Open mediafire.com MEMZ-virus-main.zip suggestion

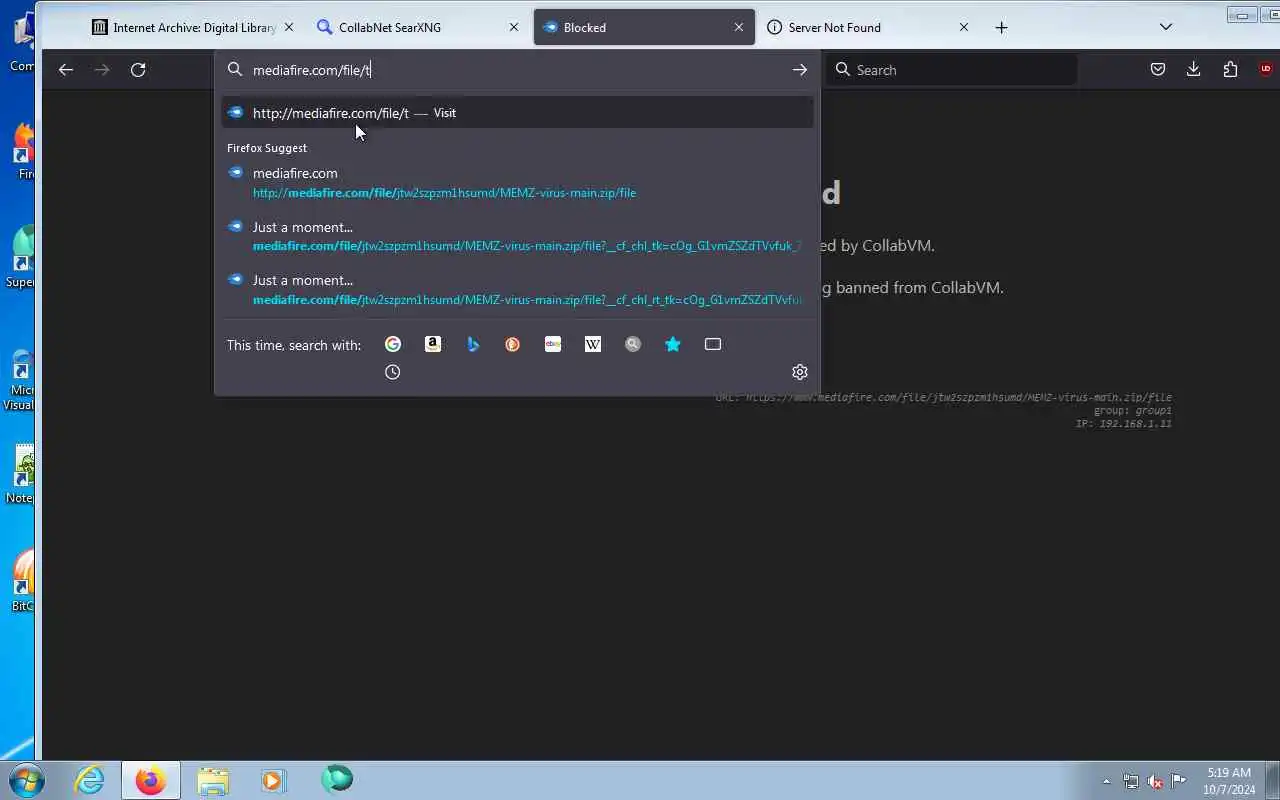(518, 182)
